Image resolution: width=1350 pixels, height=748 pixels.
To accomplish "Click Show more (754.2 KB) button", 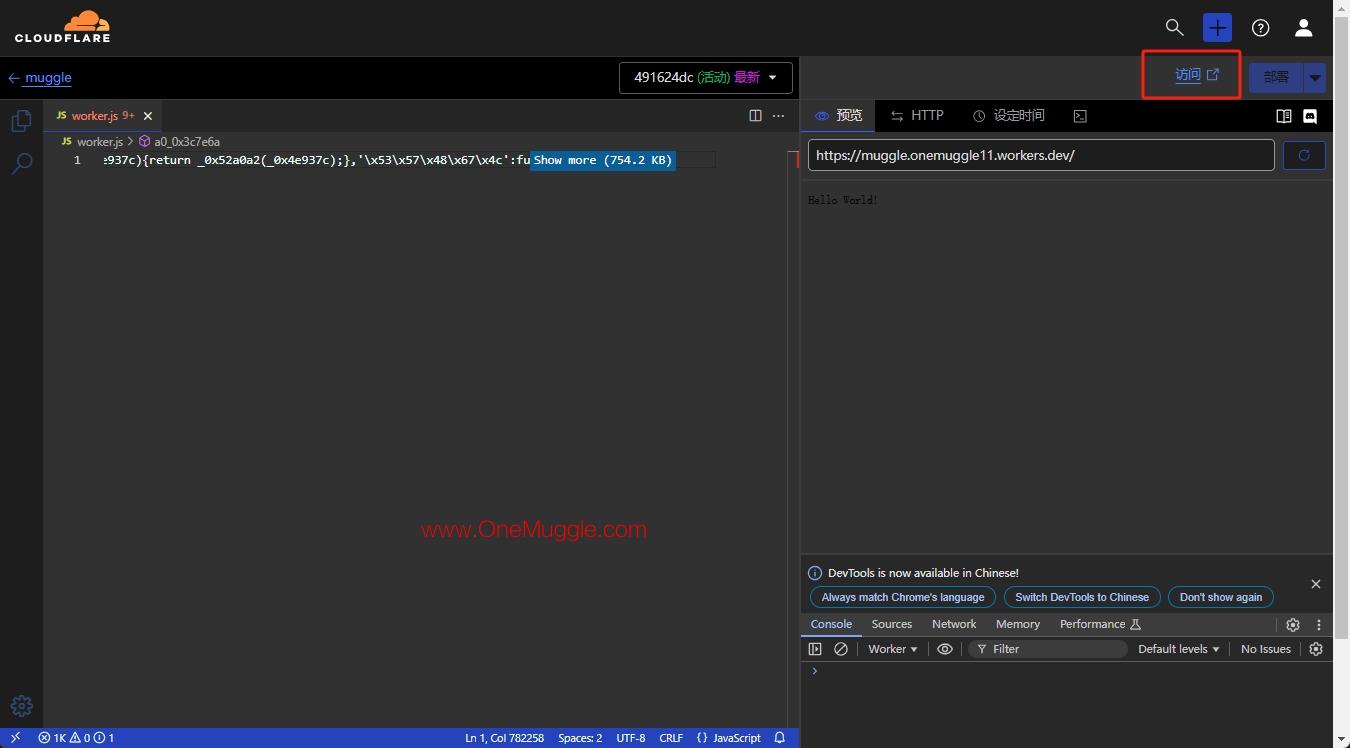I will tap(602, 160).
